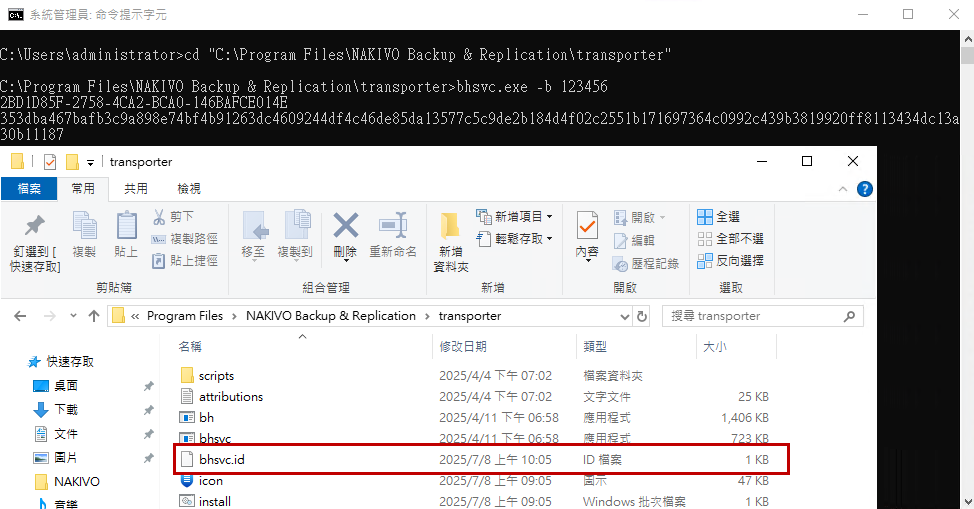Refresh the transporter folder view
The width and height of the screenshot is (974, 509).
pyautogui.click(x=642, y=316)
